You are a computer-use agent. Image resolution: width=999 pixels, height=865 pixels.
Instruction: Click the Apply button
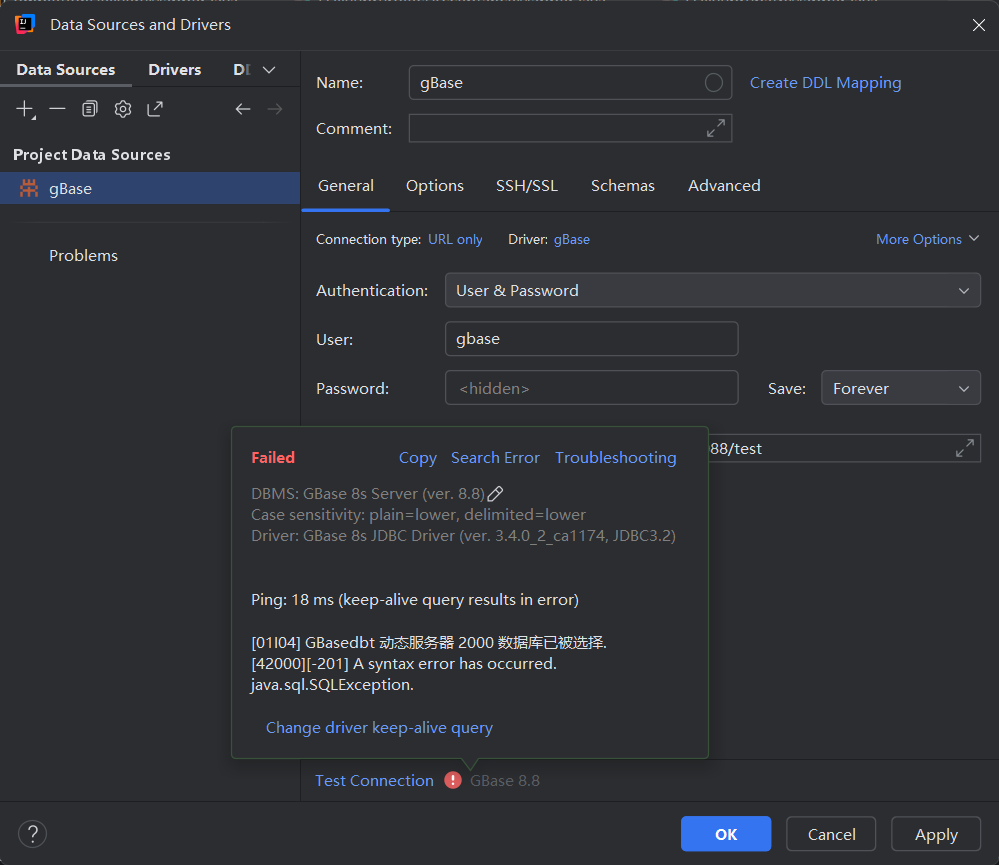click(x=936, y=834)
